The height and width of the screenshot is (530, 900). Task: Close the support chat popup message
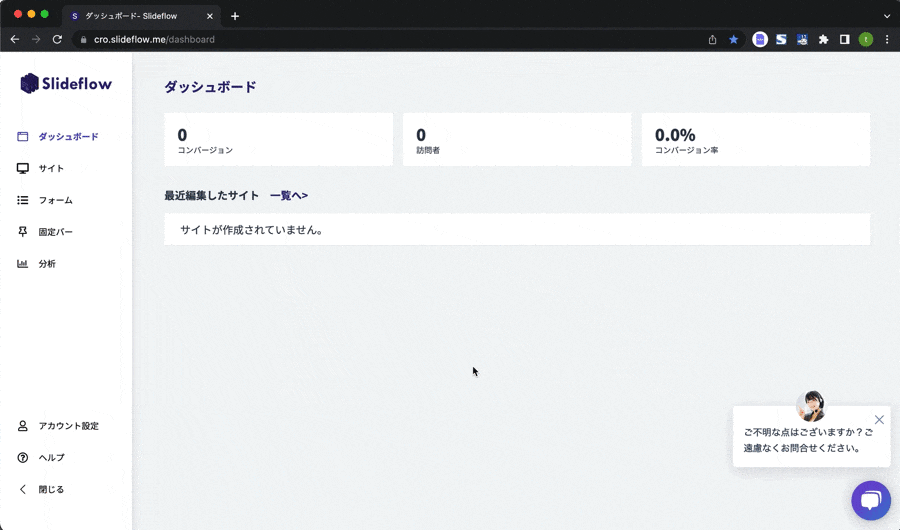coord(879,420)
